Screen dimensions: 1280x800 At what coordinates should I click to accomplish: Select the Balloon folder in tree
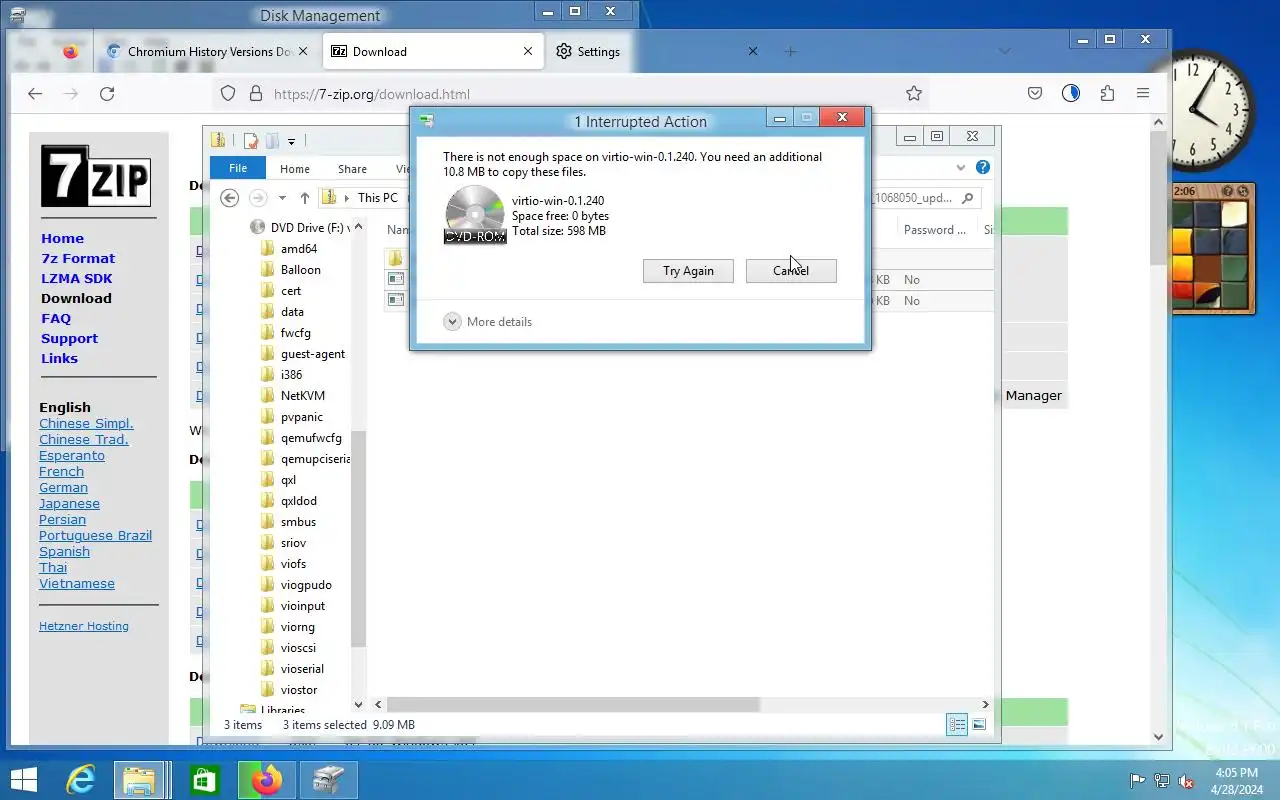click(x=301, y=270)
